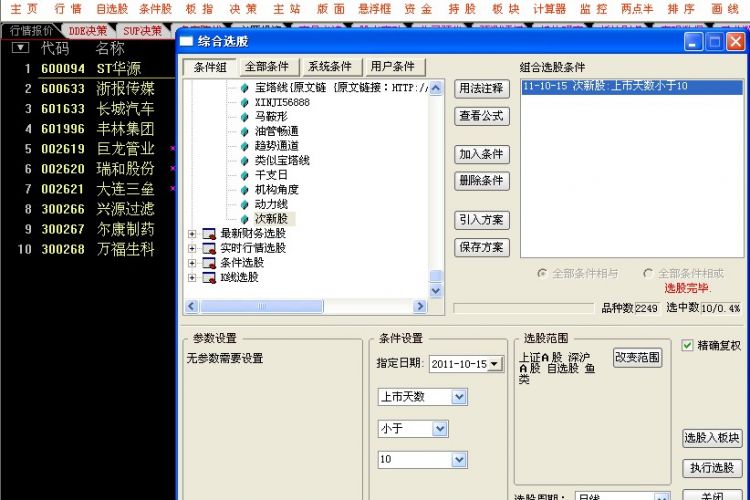The height and width of the screenshot is (500, 750).
Task: Open the list dropdown arrow above 代码
Action: [20, 47]
